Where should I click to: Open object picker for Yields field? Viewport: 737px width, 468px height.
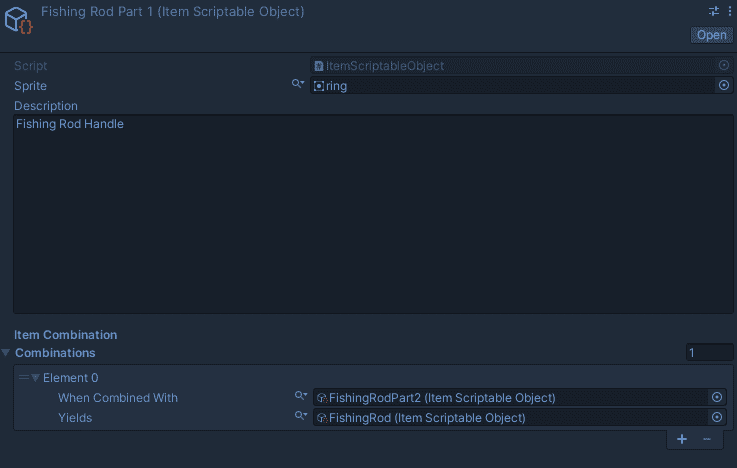click(x=717, y=418)
